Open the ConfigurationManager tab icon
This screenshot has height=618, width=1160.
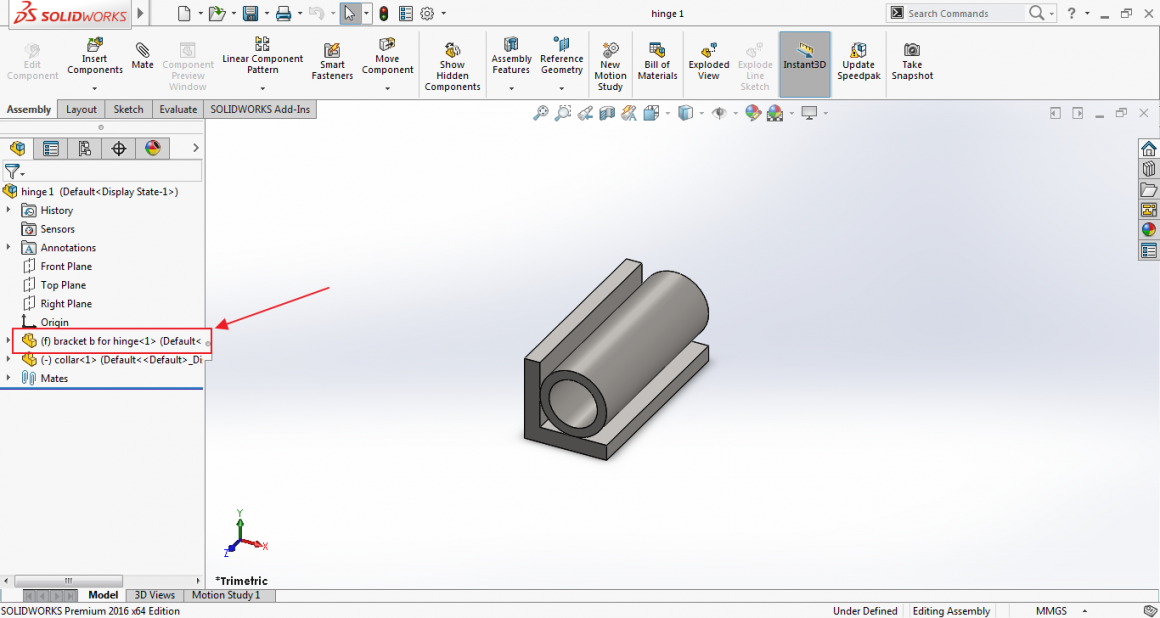pyautogui.click(x=84, y=147)
